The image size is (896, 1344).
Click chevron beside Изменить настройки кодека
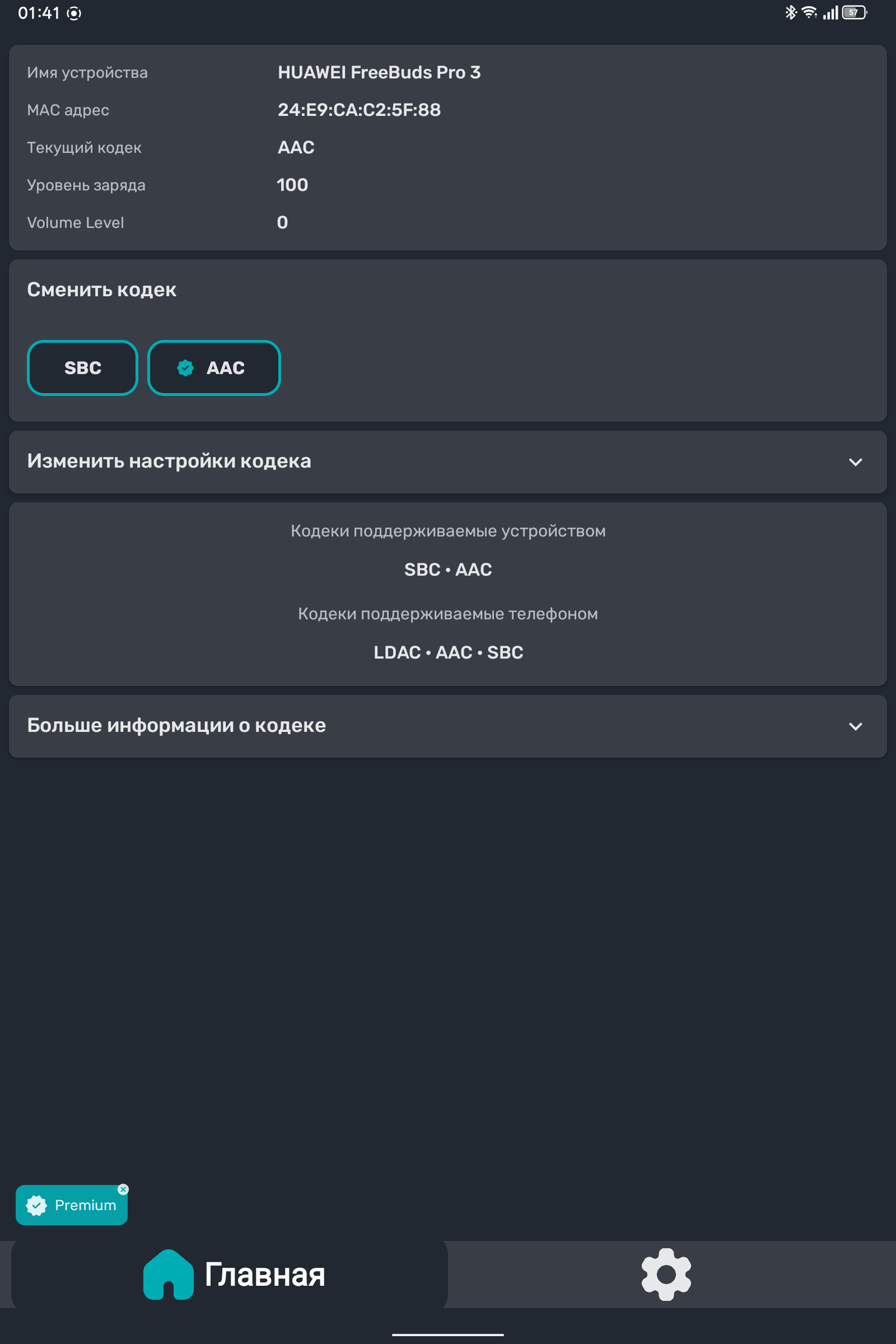click(856, 461)
